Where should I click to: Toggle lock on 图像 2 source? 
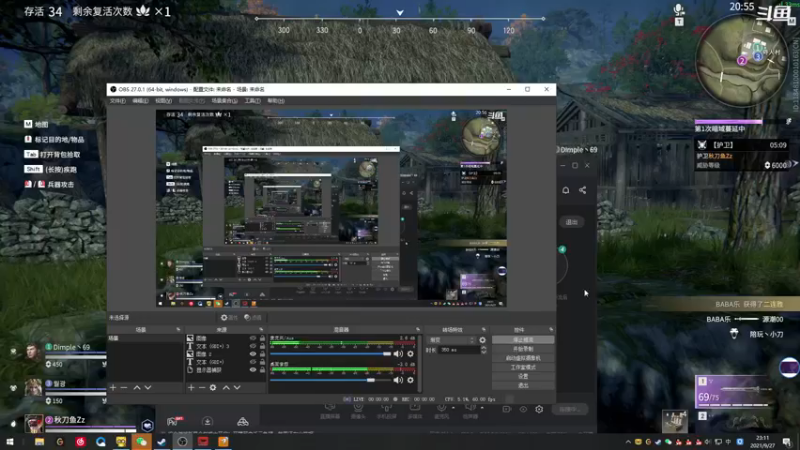(262, 354)
